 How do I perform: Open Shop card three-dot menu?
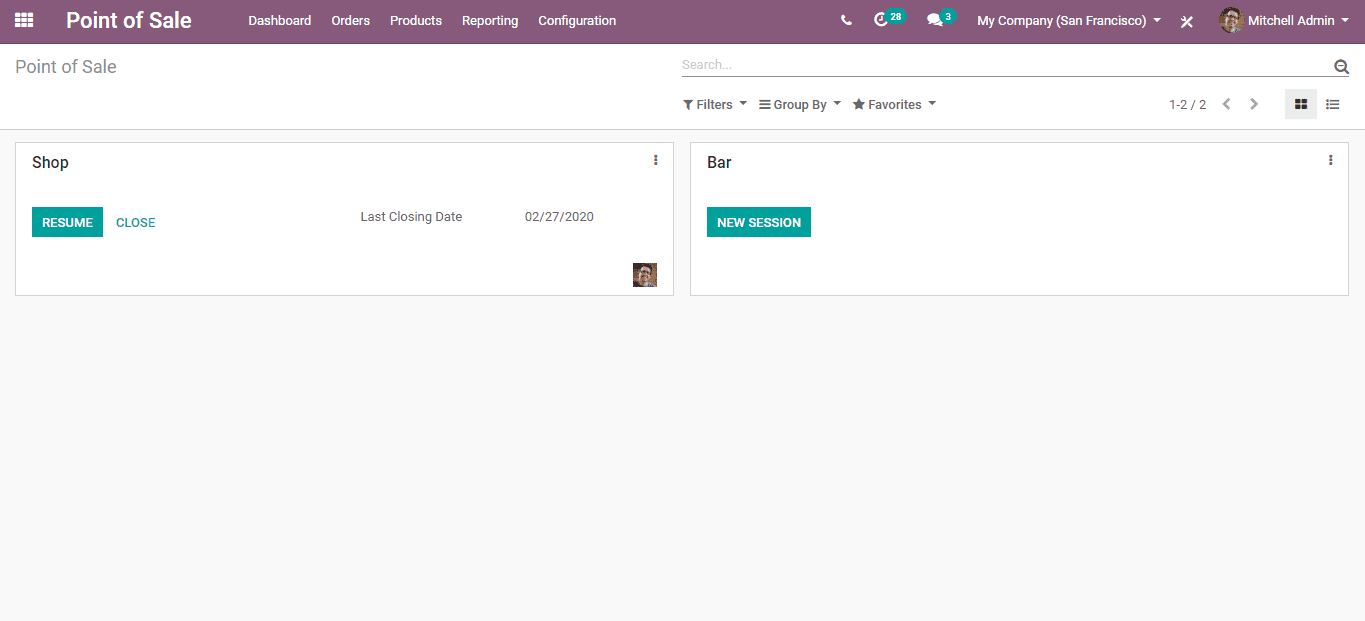[656, 160]
